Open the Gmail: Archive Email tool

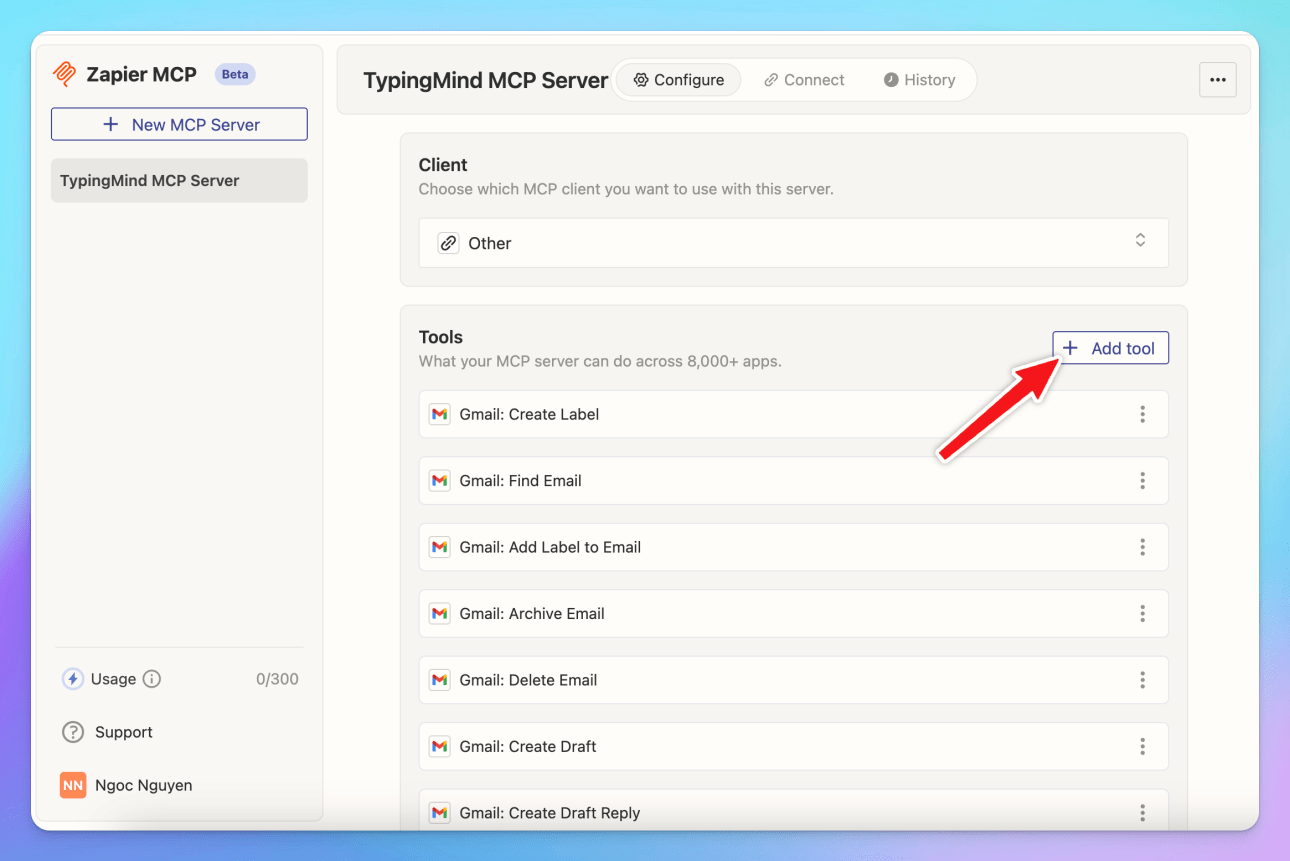click(793, 614)
